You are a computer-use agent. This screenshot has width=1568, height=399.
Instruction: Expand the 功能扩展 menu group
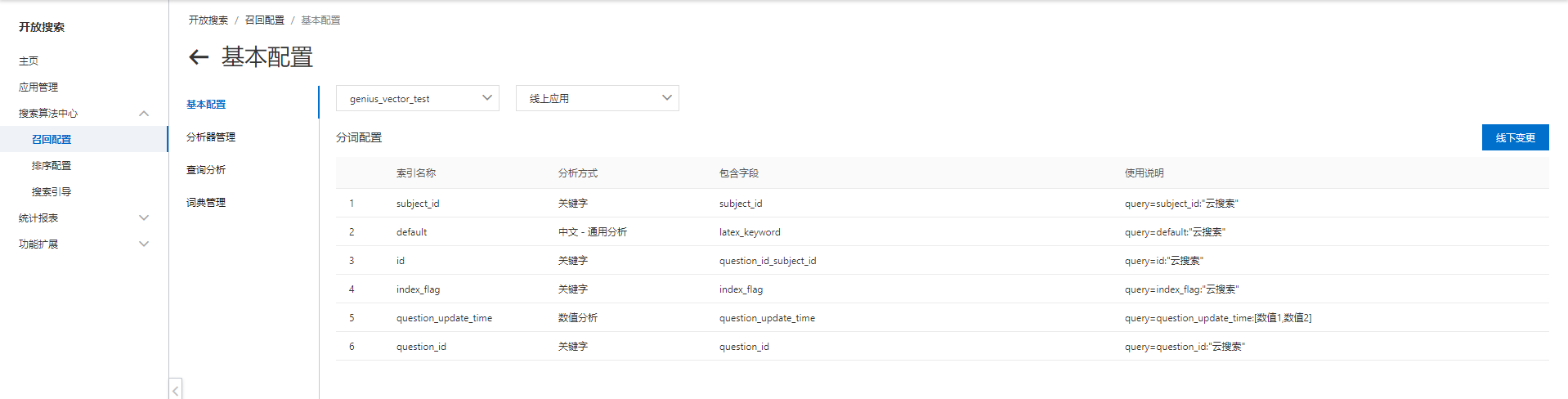(x=144, y=244)
